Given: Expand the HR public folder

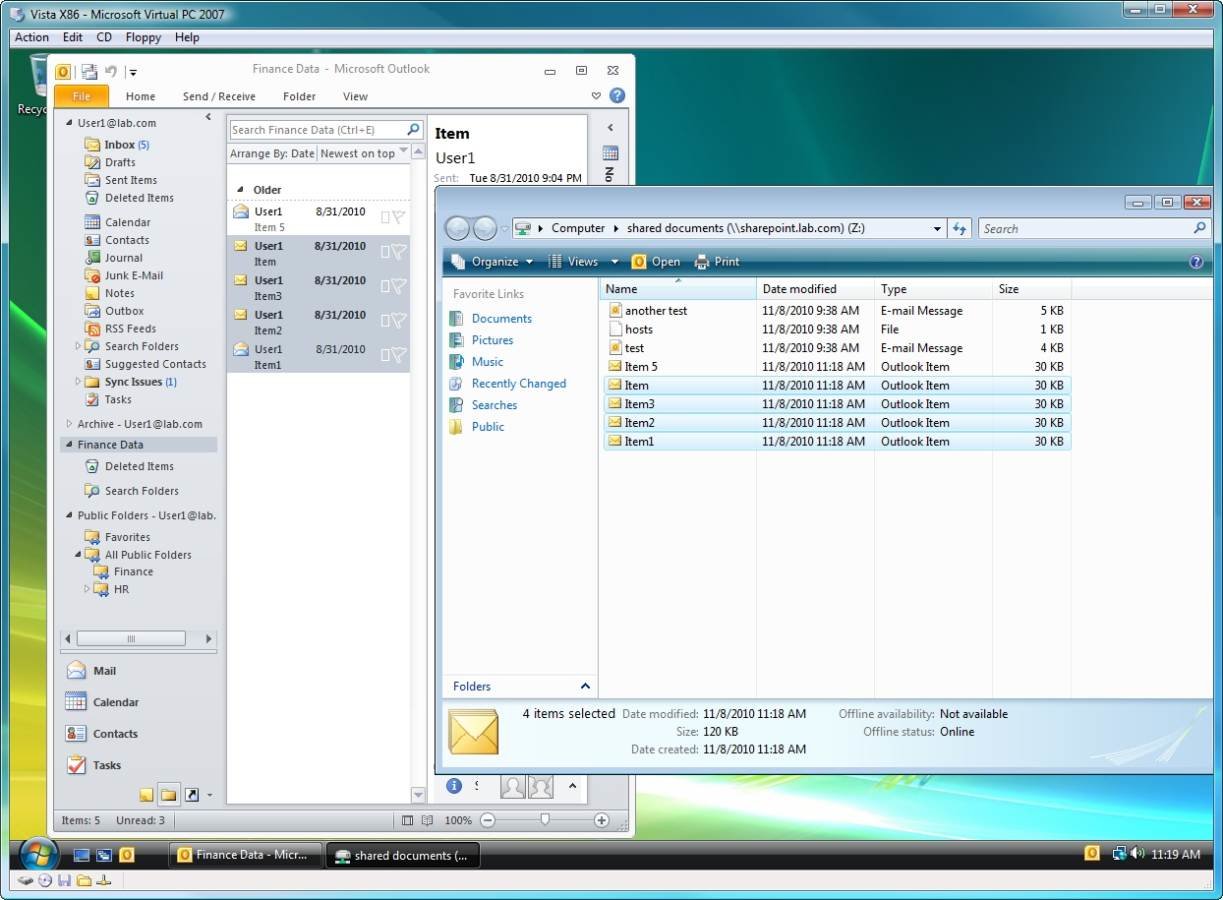Looking at the screenshot, I should click(x=87, y=589).
